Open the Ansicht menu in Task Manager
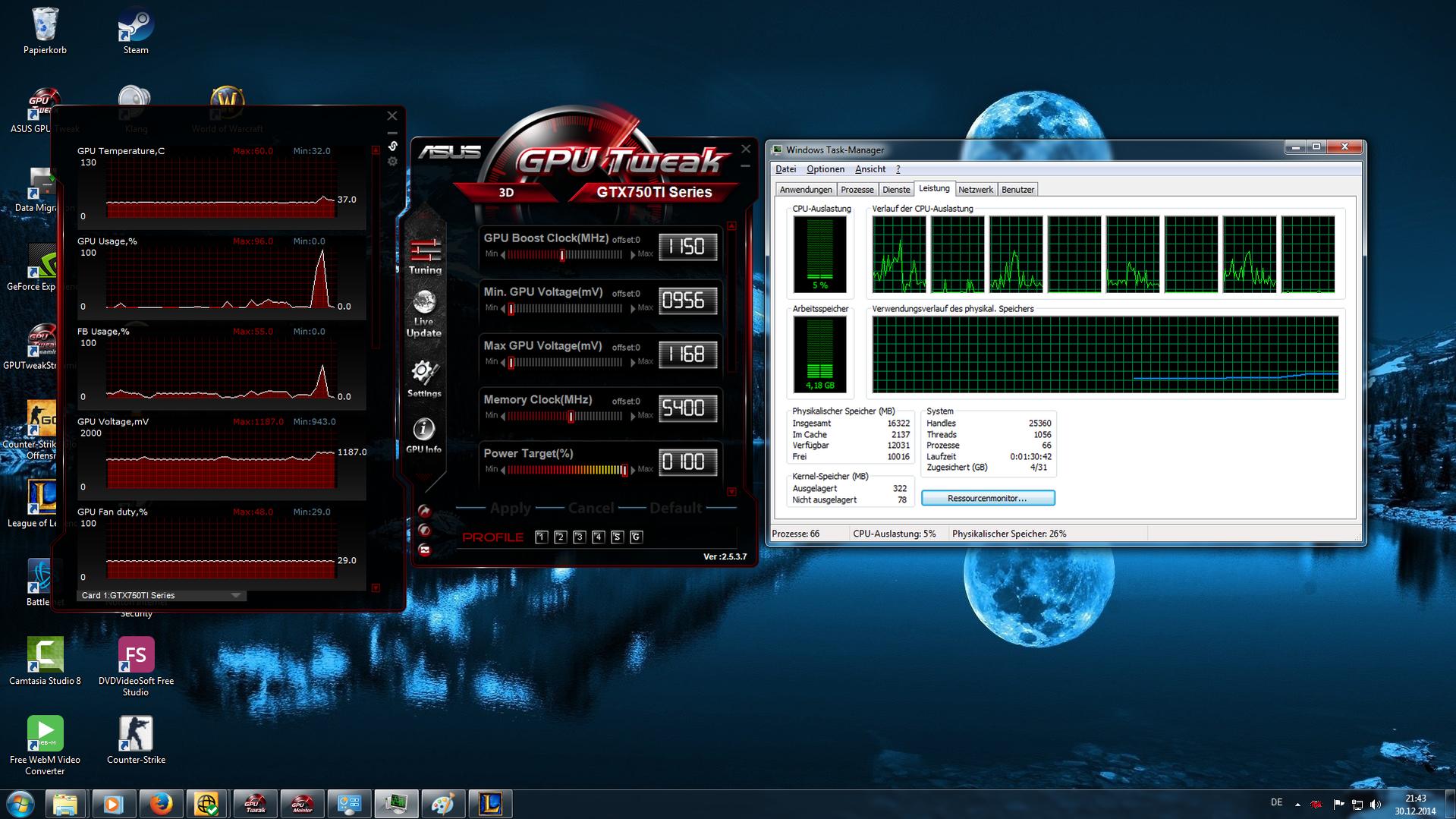This screenshot has width=1456, height=819. [870, 169]
